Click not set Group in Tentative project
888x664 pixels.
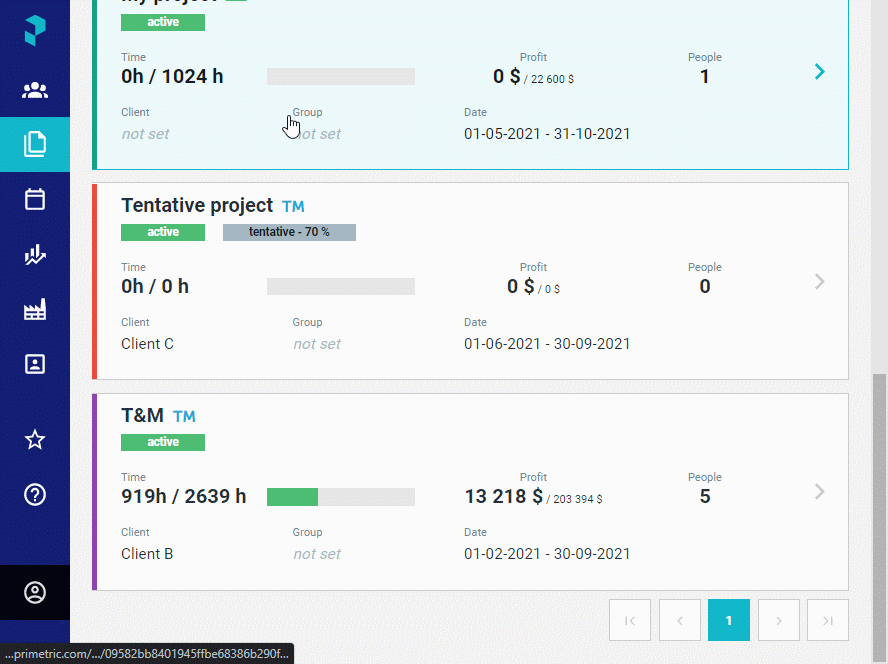click(317, 344)
